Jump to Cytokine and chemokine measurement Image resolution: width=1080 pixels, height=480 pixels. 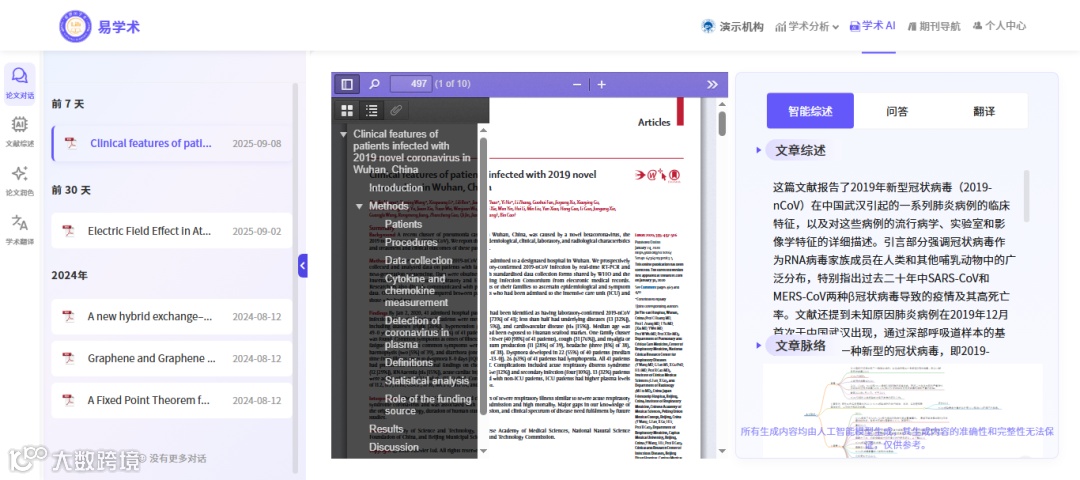[x=416, y=291]
